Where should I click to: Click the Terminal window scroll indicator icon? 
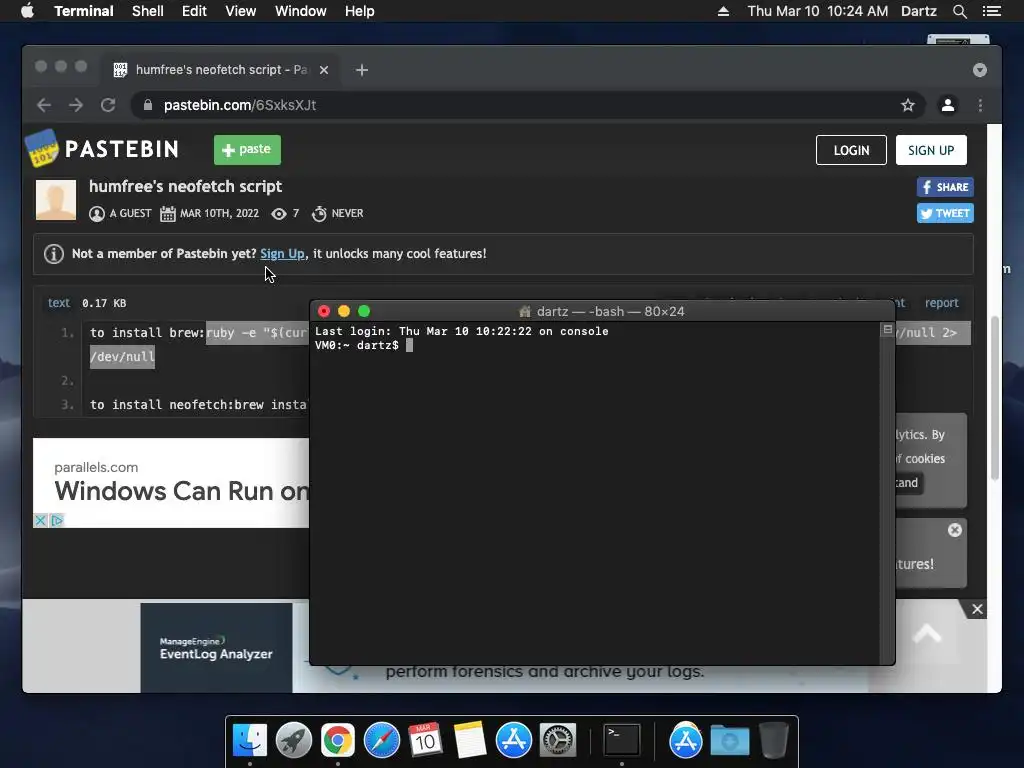tap(888, 330)
